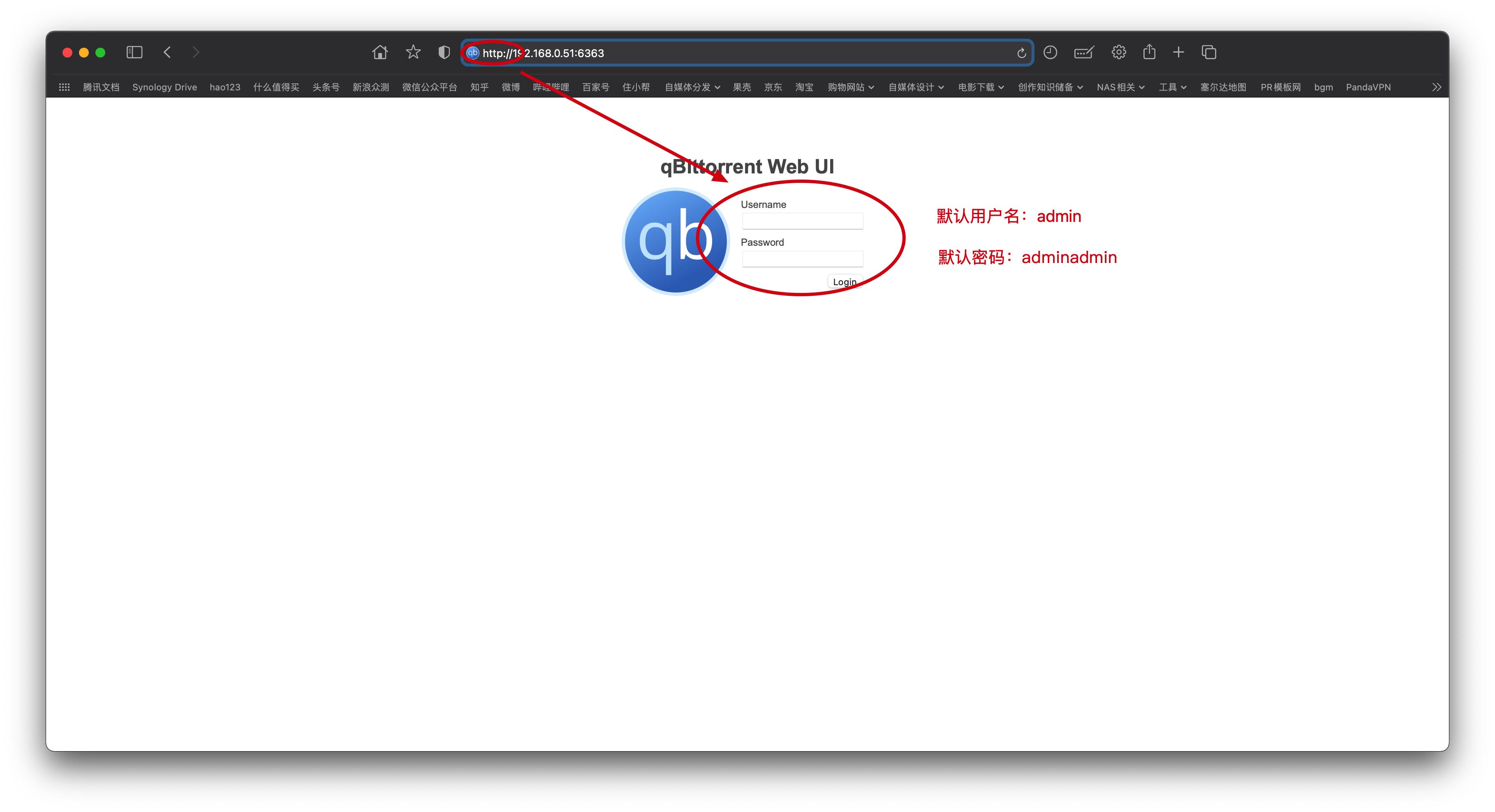Expand the 电影下载 bookmarks folder

(980, 87)
